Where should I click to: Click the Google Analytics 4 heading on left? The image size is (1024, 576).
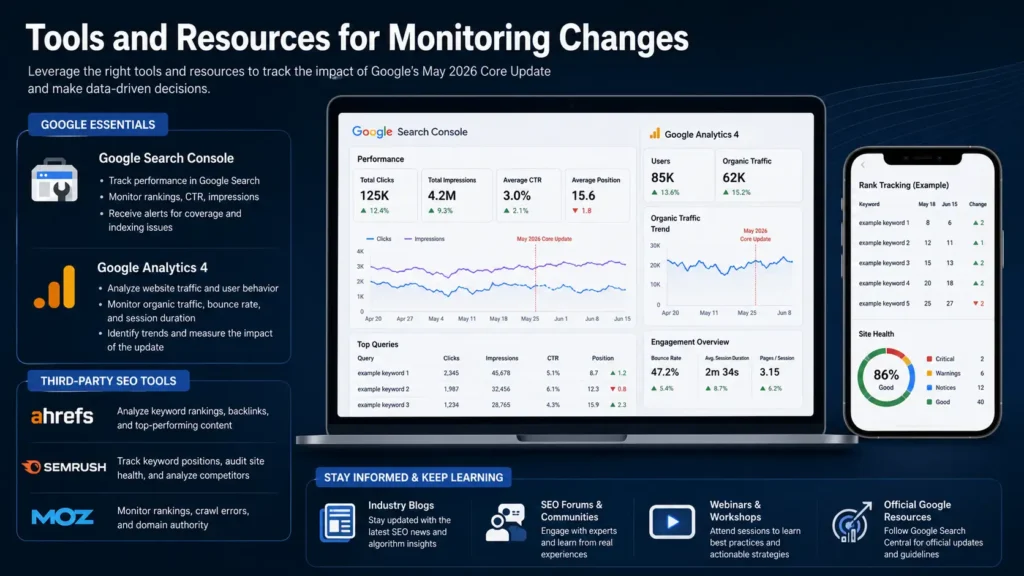tap(152, 267)
